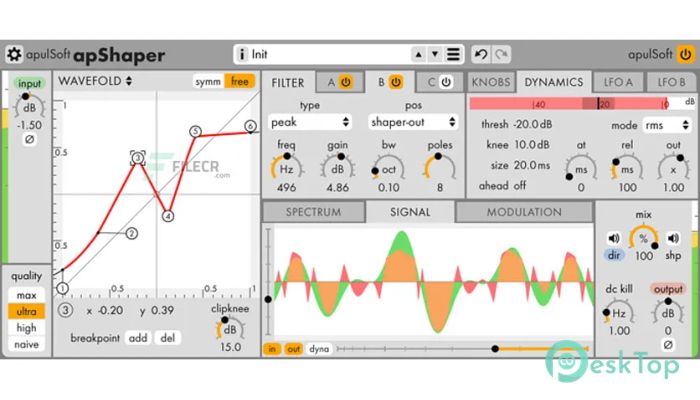Image resolution: width=700 pixels, height=400 pixels.
Task: Undo the last change
Action: (x=481, y=54)
